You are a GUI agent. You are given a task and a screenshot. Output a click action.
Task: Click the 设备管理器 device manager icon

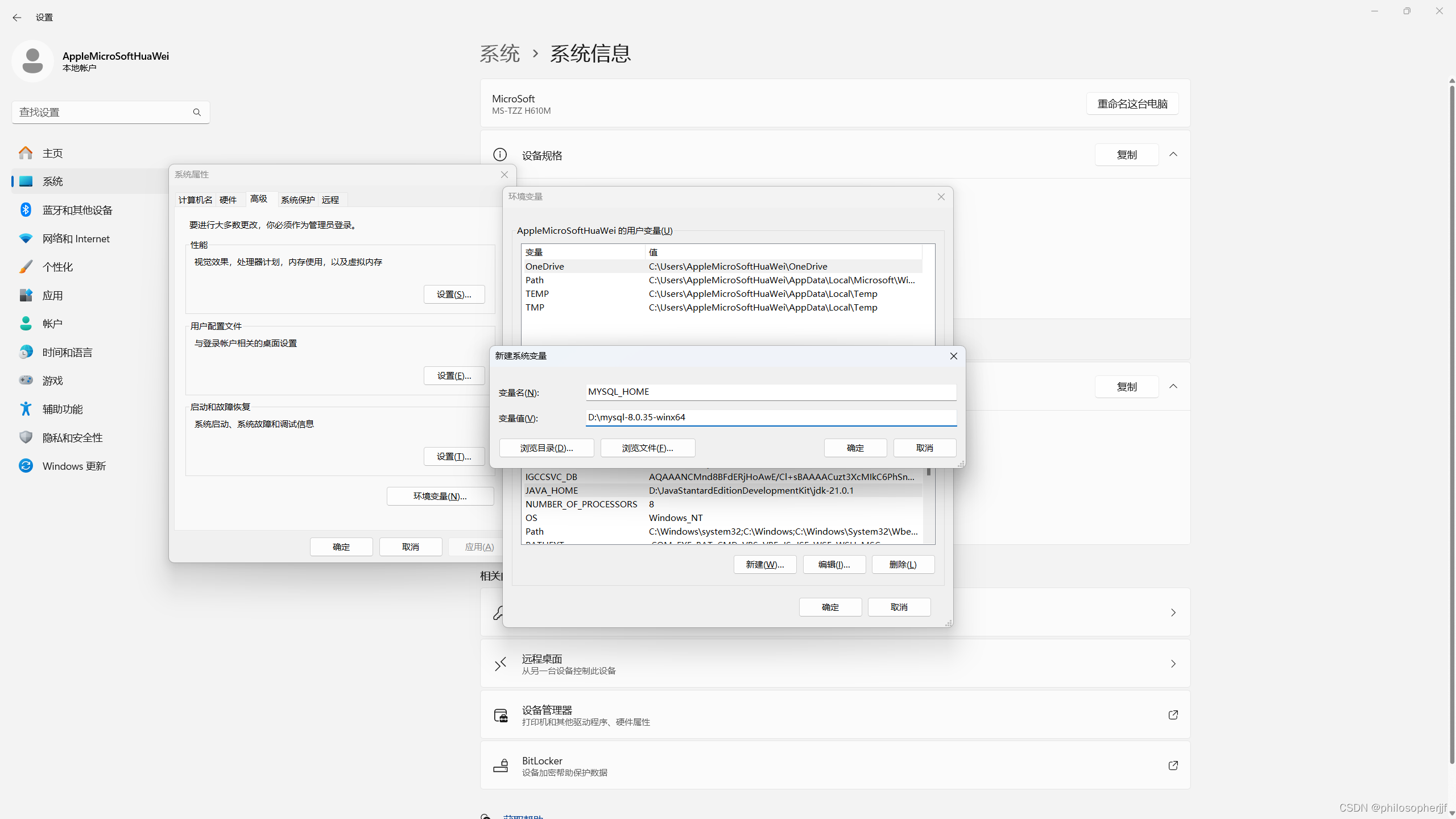pyautogui.click(x=500, y=715)
